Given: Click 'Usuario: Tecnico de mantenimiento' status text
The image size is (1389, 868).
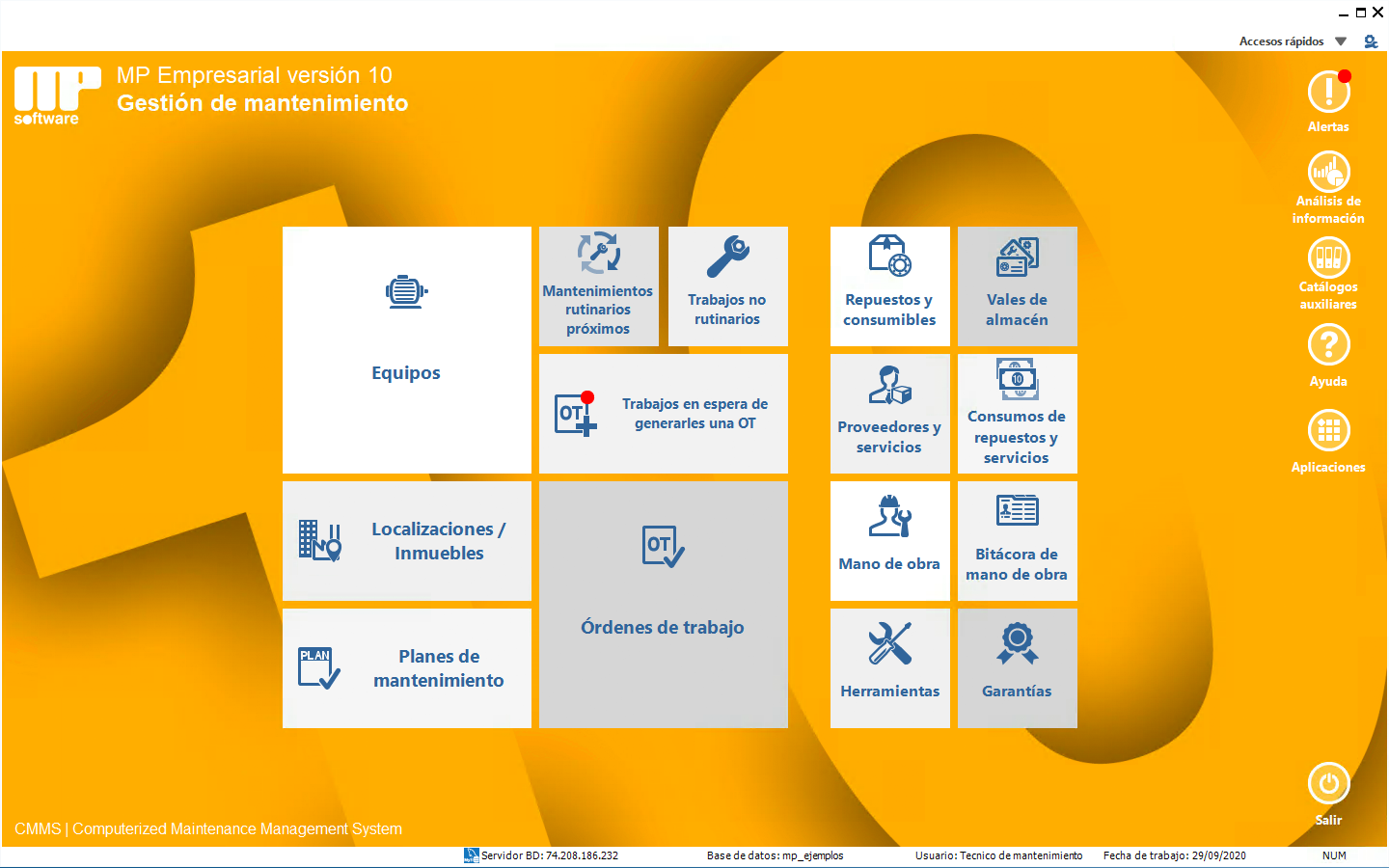Looking at the screenshot, I should coord(998,855).
